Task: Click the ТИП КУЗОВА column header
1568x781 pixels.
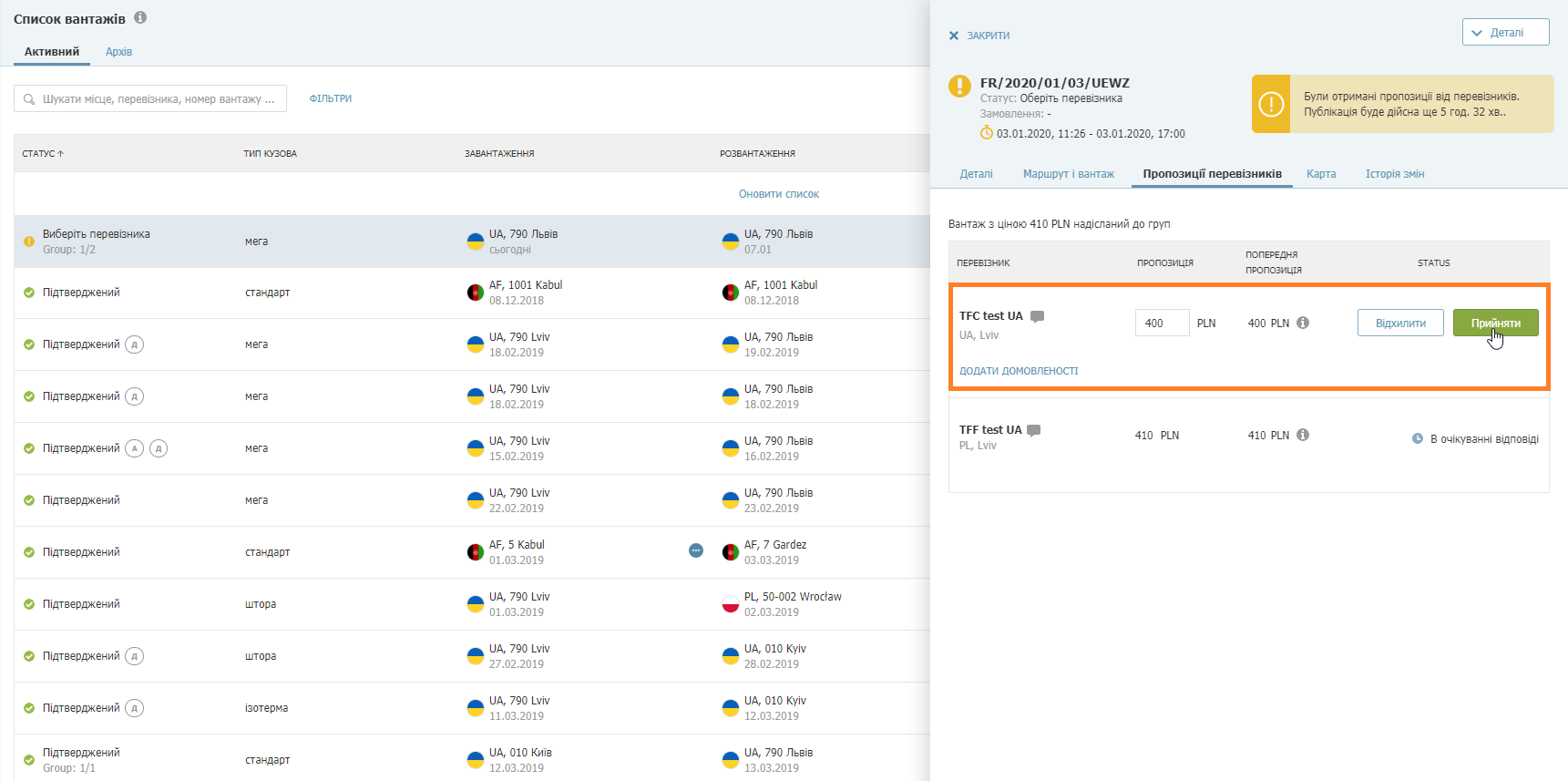Action: pyautogui.click(x=270, y=154)
